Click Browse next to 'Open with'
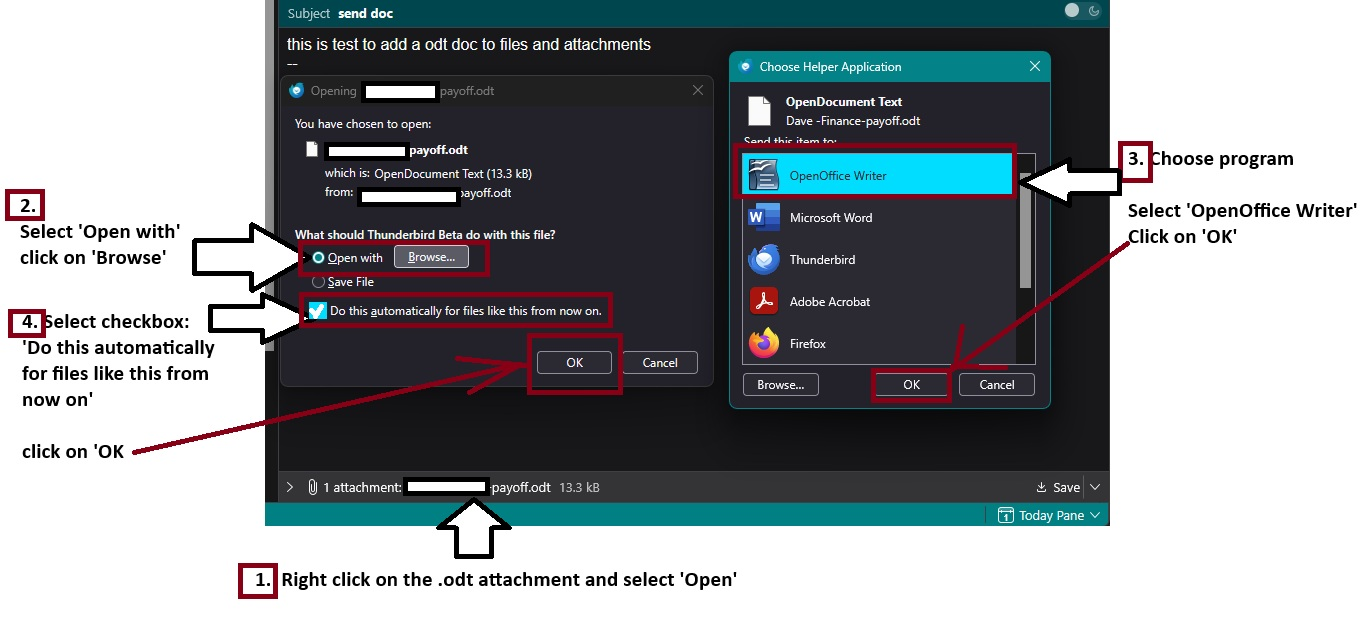The height and width of the screenshot is (621, 1371). point(431,257)
